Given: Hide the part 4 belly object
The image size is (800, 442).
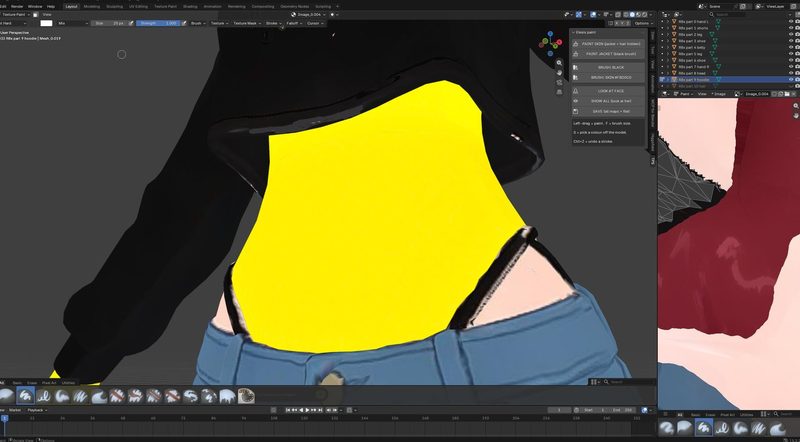Looking at the screenshot, I should 791,47.
